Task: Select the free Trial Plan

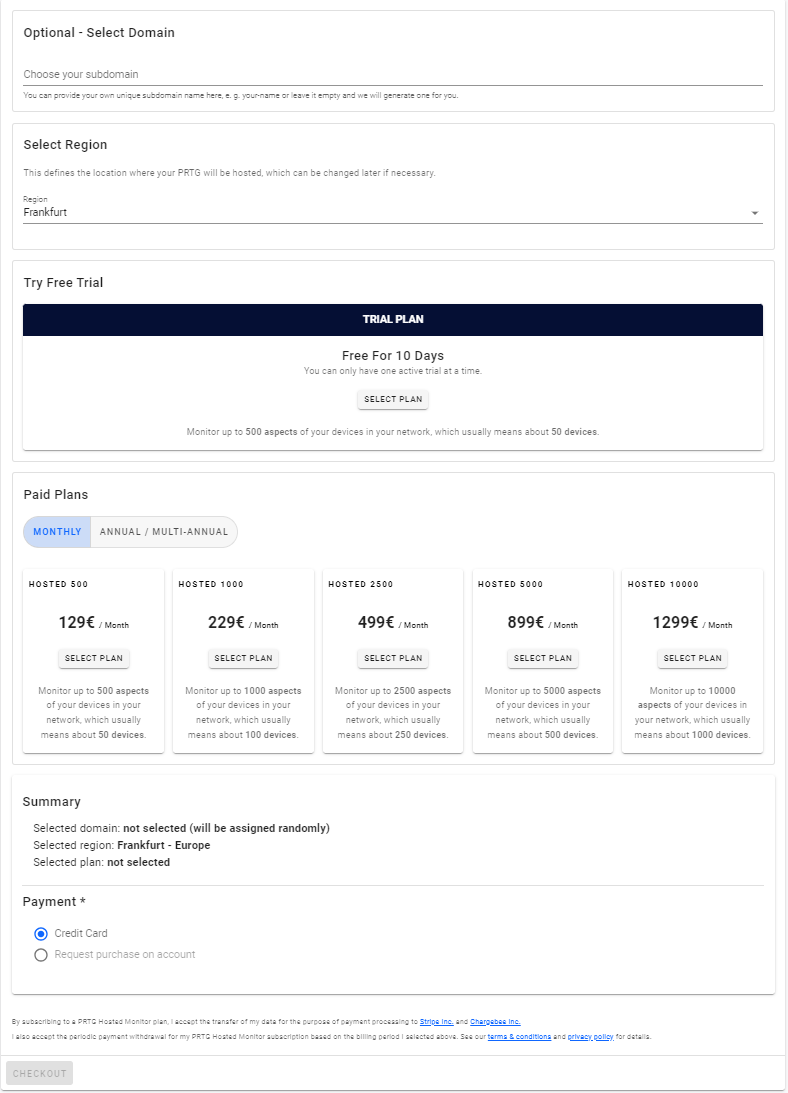Action: [393, 399]
